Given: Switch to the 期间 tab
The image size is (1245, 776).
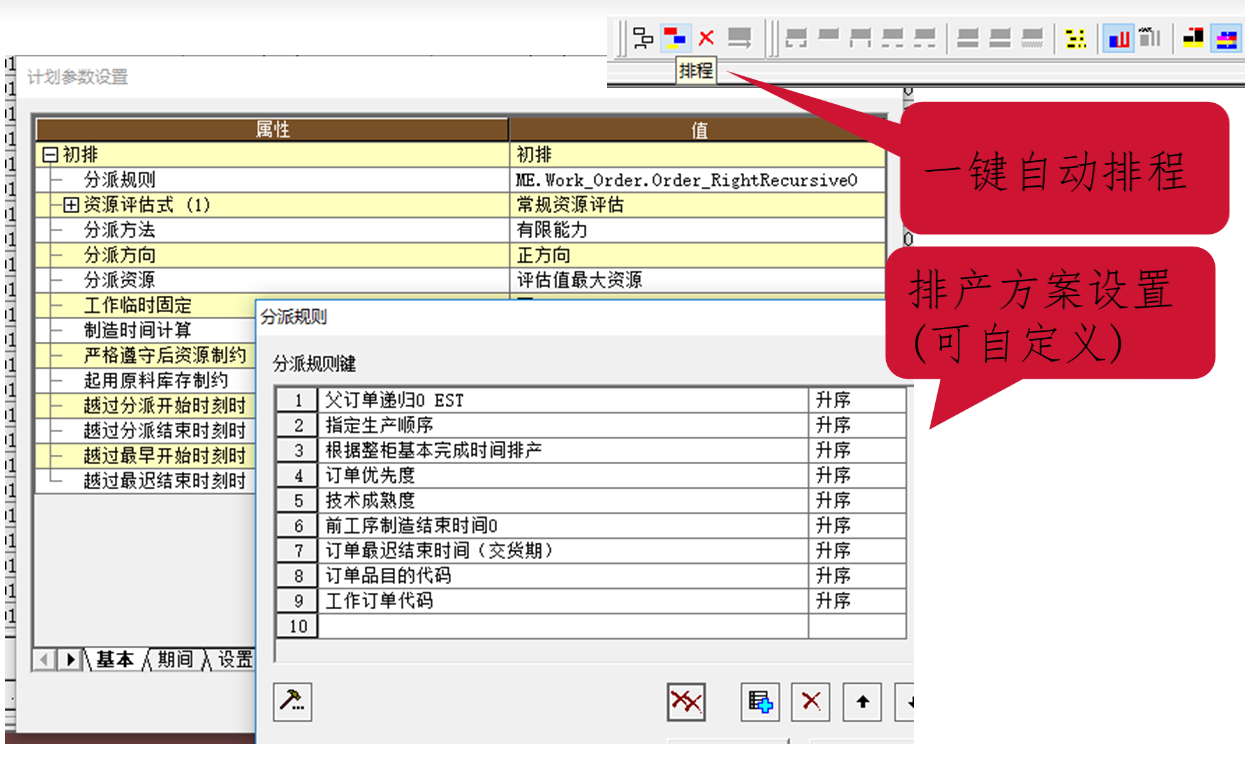Looking at the screenshot, I should pos(175,660).
